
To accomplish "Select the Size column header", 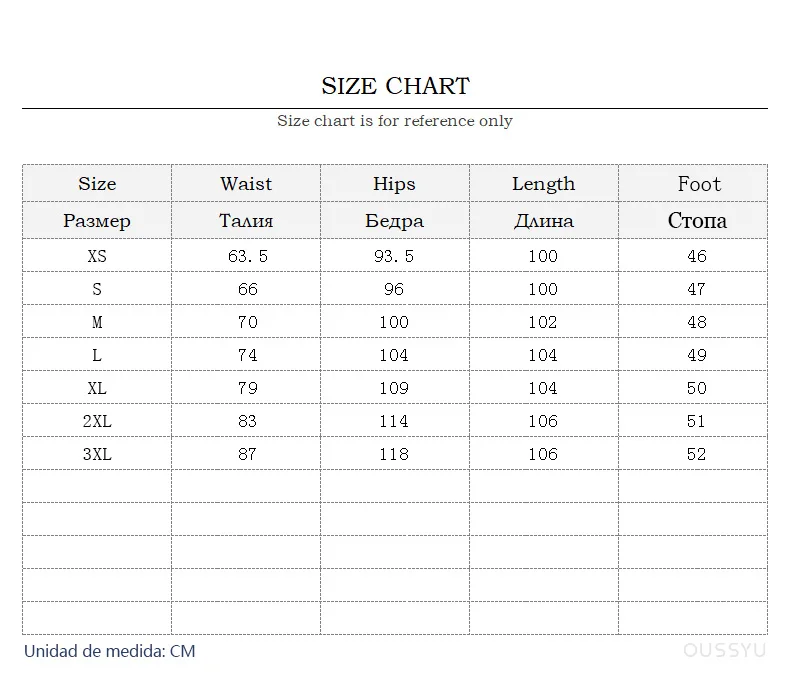I will [x=97, y=184].
